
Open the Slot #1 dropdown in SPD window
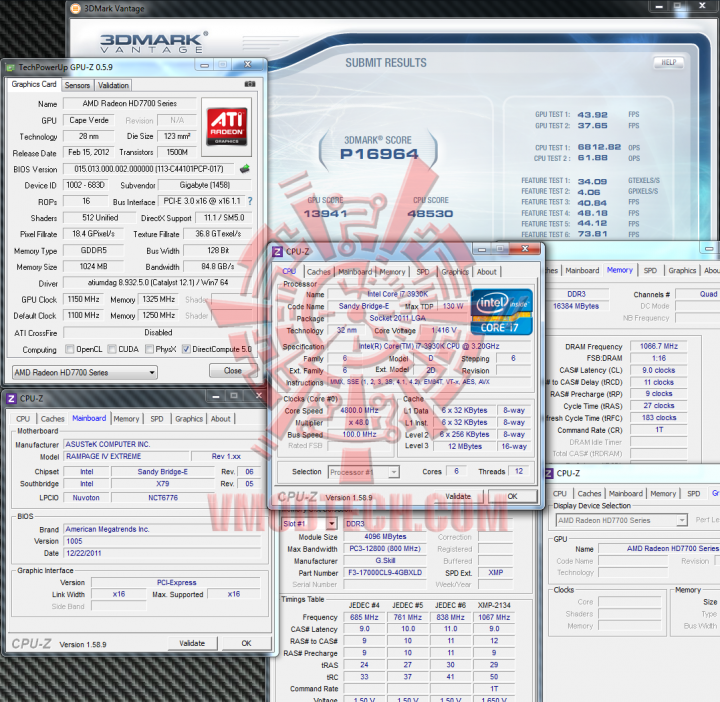tap(309, 523)
